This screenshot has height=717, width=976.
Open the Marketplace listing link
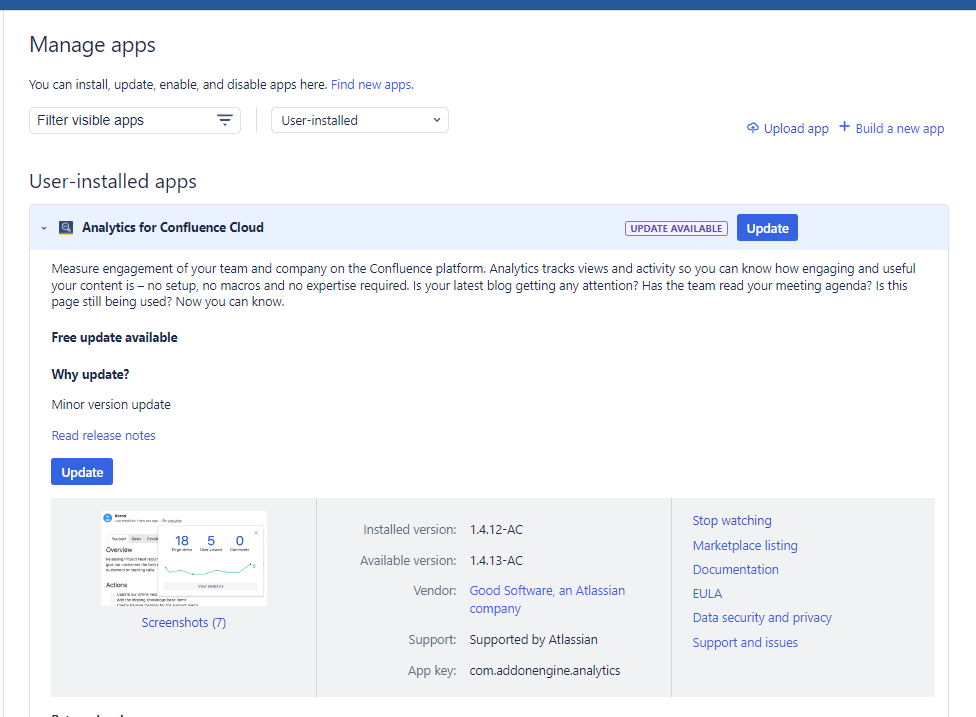click(x=745, y=545)
